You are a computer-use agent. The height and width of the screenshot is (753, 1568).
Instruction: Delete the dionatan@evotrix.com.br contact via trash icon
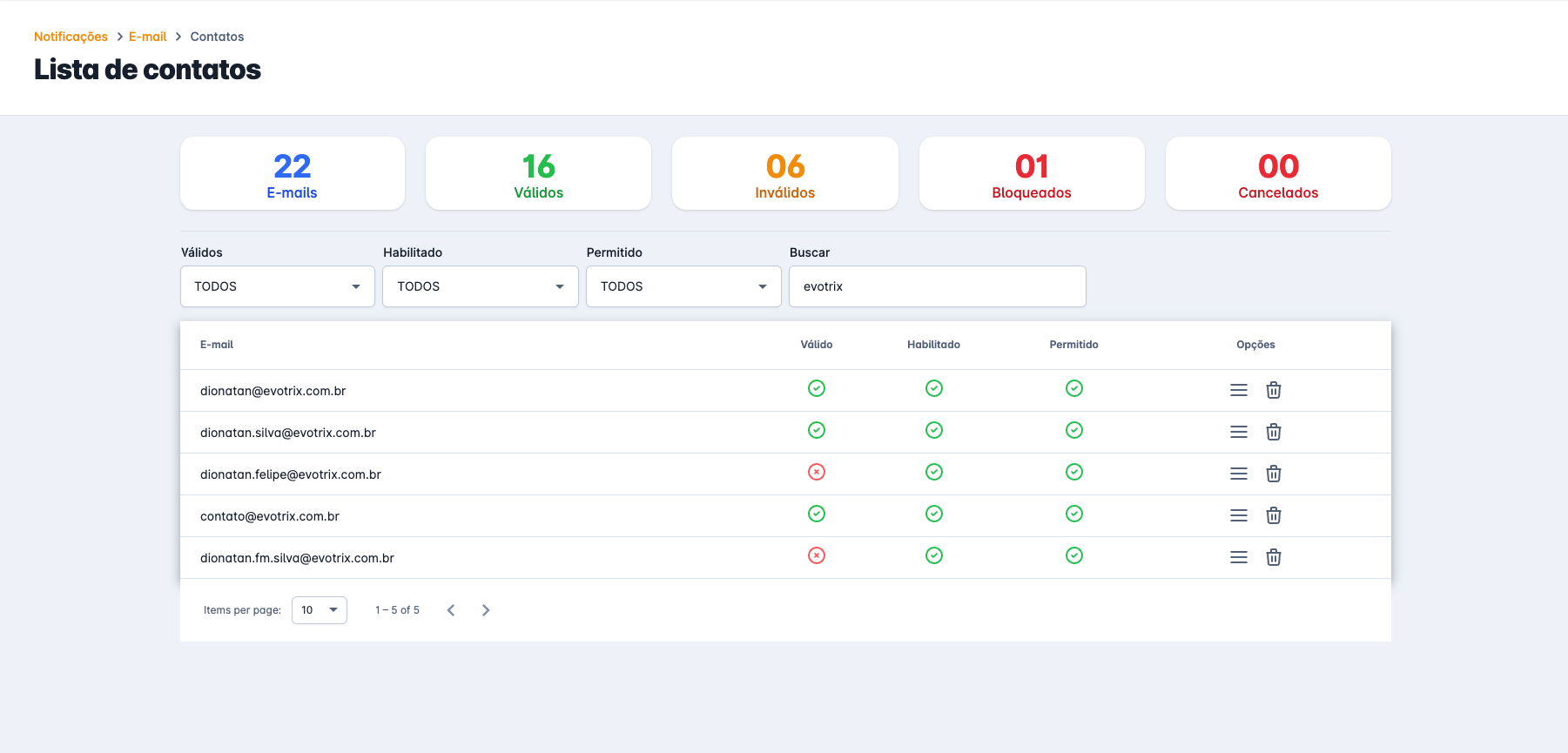[x=1273, y=390]
